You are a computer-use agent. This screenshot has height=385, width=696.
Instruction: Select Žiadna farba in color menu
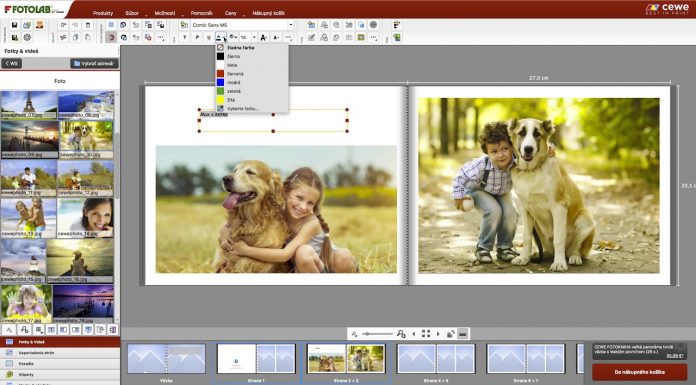252,48
